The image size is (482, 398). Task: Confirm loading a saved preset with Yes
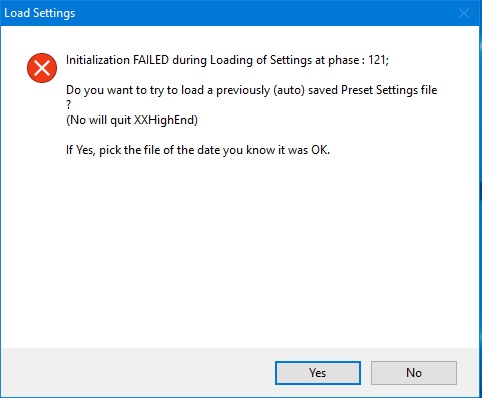[x=318, y=373]
